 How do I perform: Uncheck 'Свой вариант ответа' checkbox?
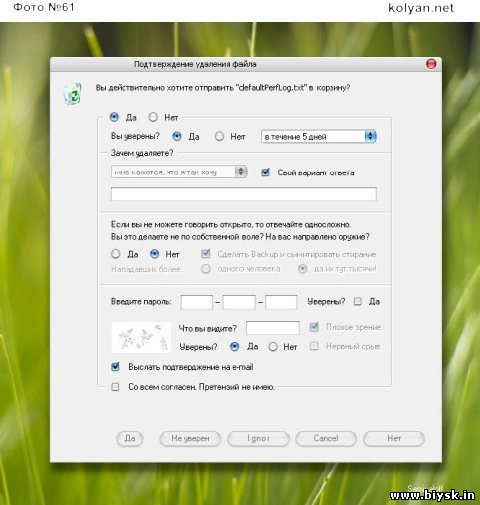pos(265,172)
